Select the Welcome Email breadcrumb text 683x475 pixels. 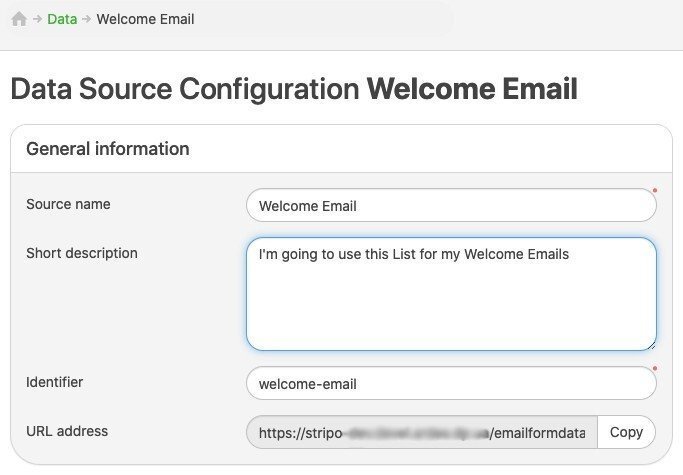(145, 19)
